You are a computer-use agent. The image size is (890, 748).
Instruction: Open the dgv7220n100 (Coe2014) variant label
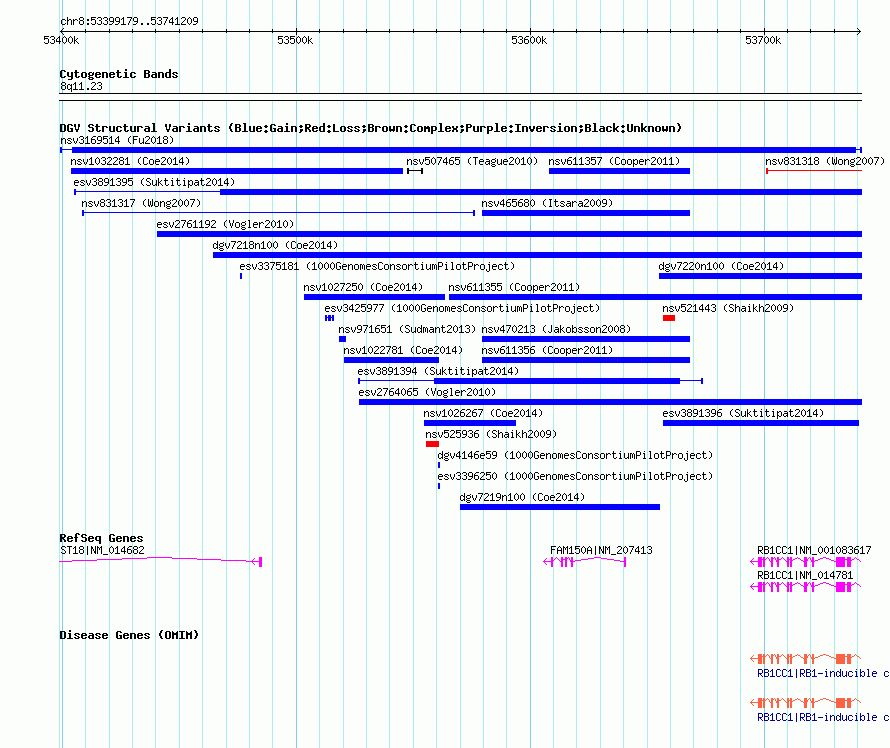click(721, 266)
